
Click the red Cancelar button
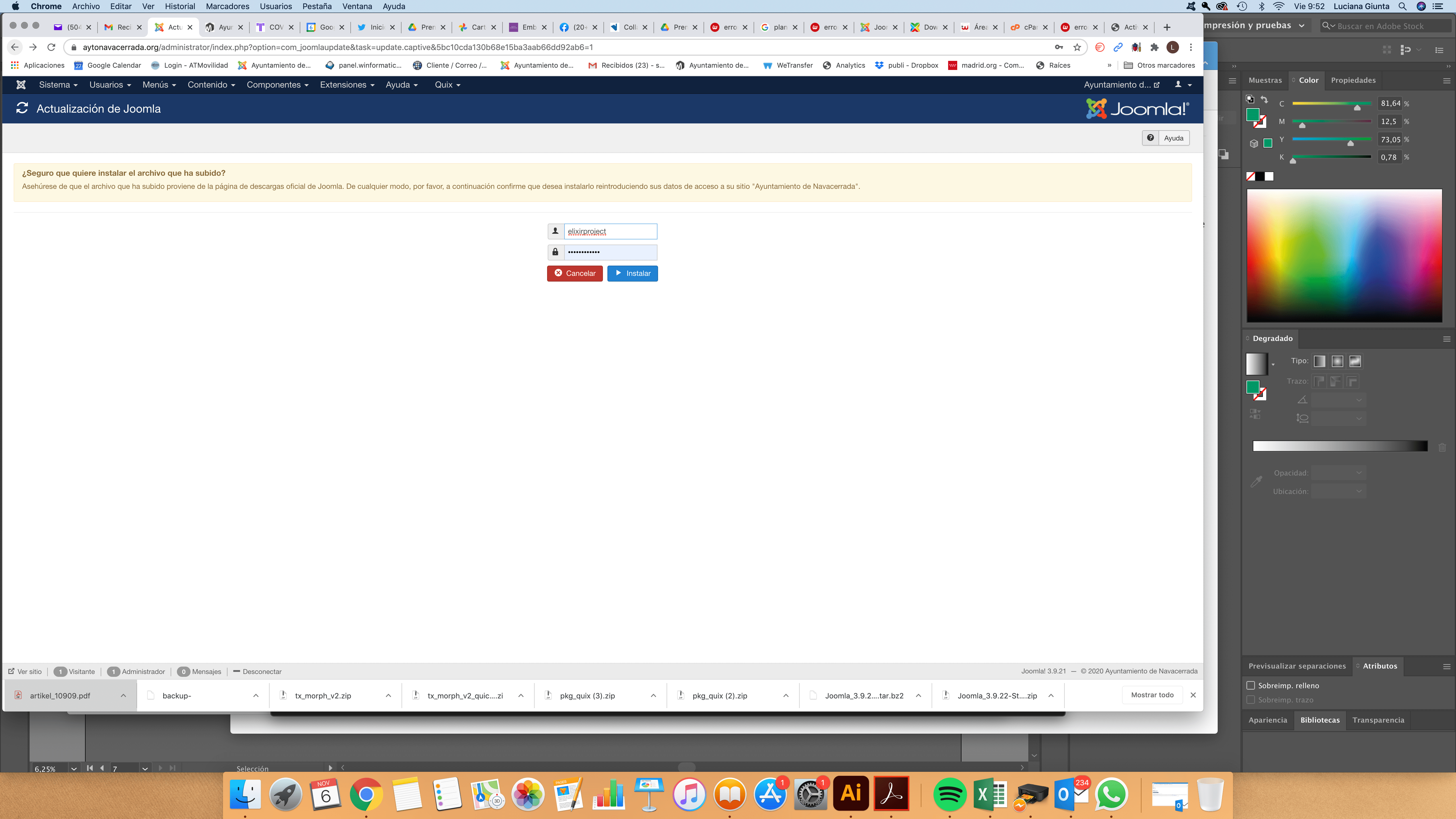point(575,274)
